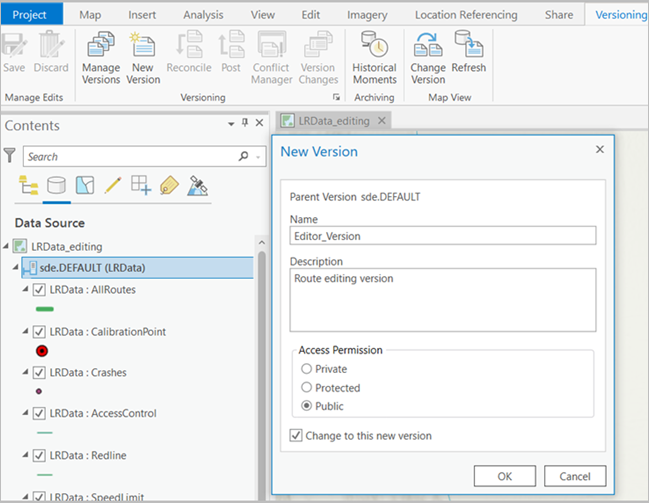Uncheck Change to this new version
Viewport: 649px width, 503px height.
coord(296,436)
